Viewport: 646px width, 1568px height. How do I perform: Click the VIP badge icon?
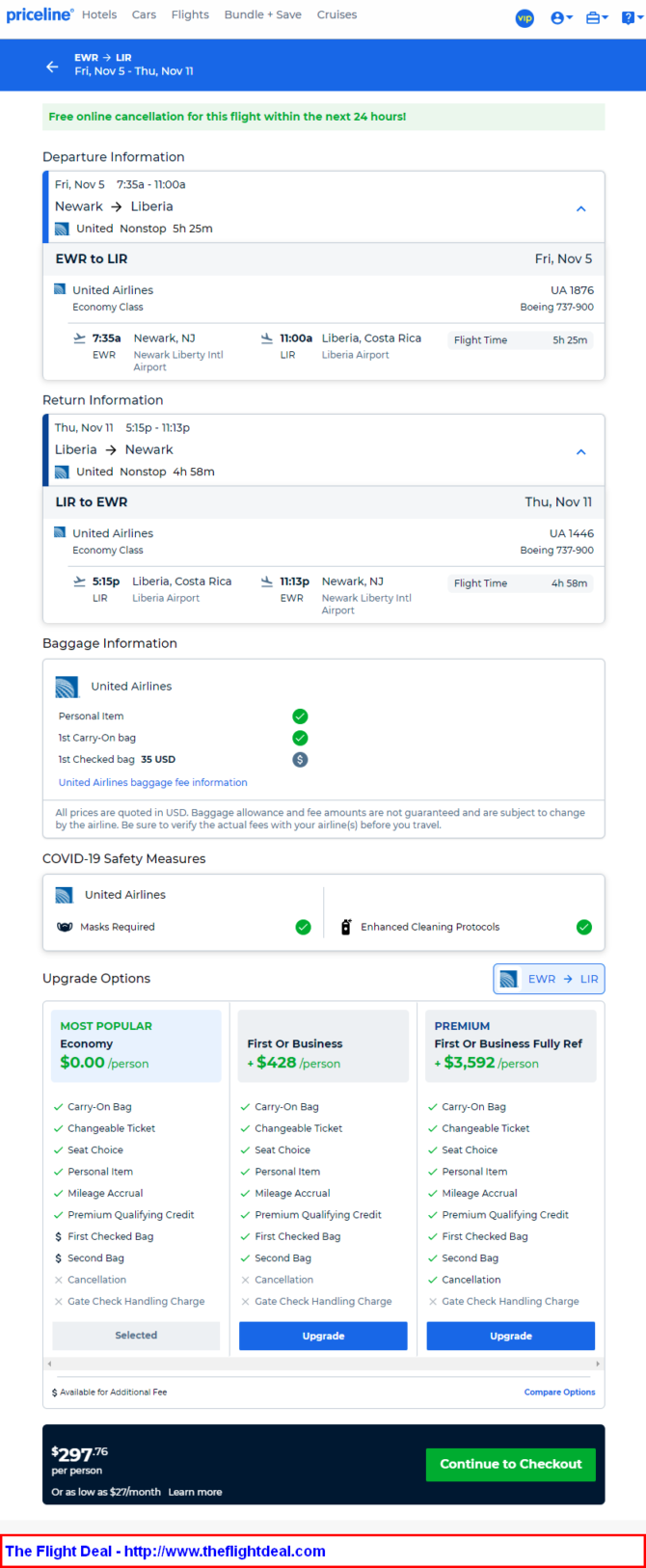click(x=525, y=18)
